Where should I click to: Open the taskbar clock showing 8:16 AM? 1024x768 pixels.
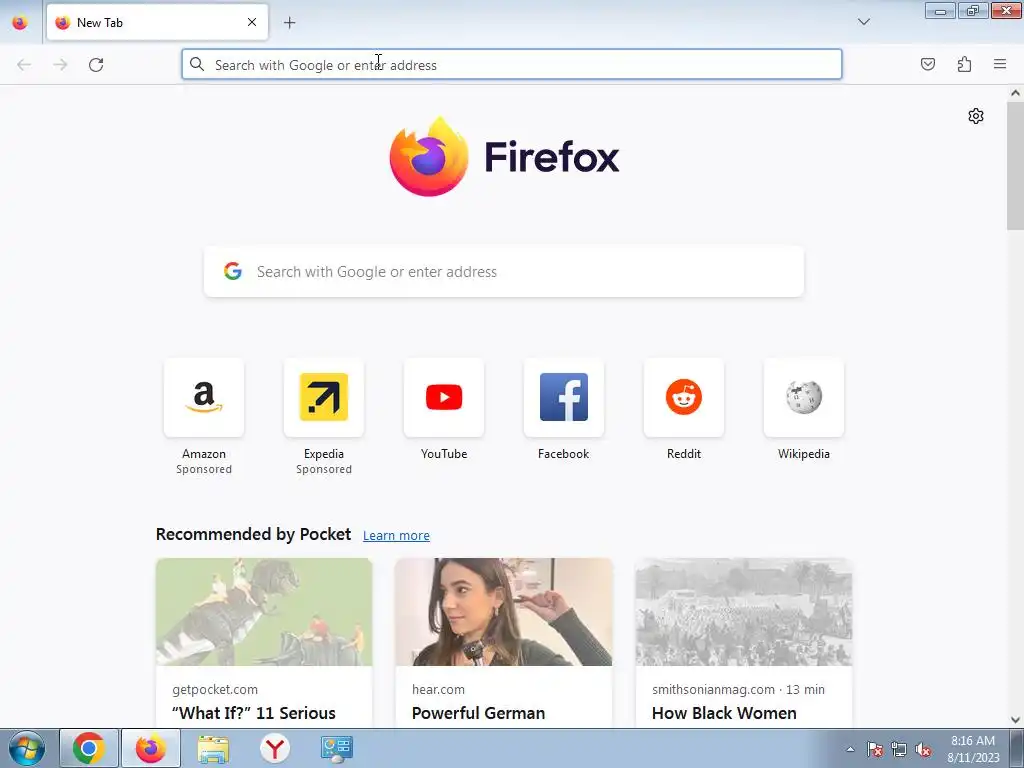tap(973, 749)
